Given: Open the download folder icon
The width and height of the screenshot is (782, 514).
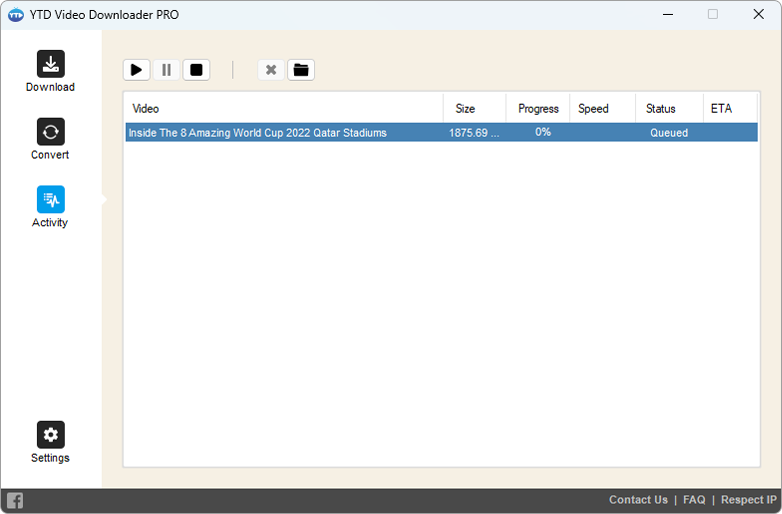Looking at the screenshot, I should [301, 70].
